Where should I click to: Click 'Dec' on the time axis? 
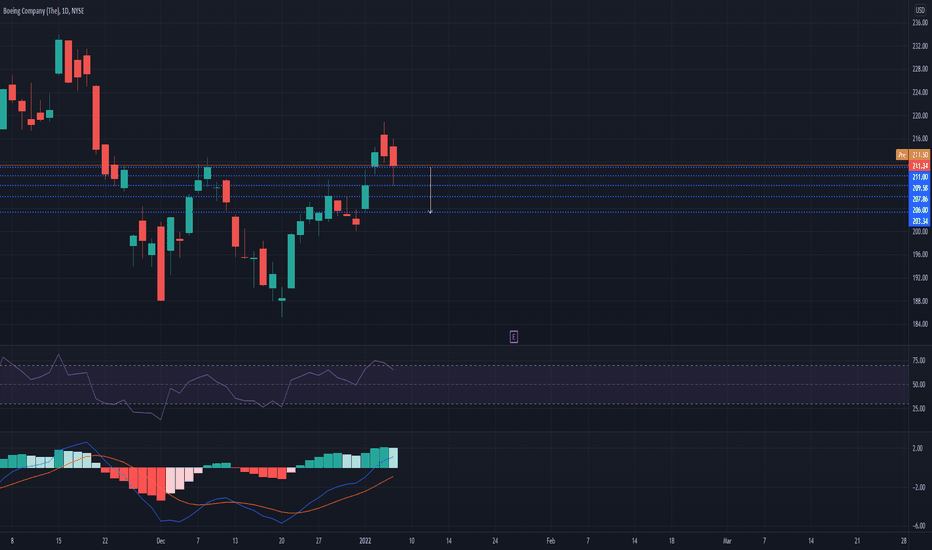[160, 541]
